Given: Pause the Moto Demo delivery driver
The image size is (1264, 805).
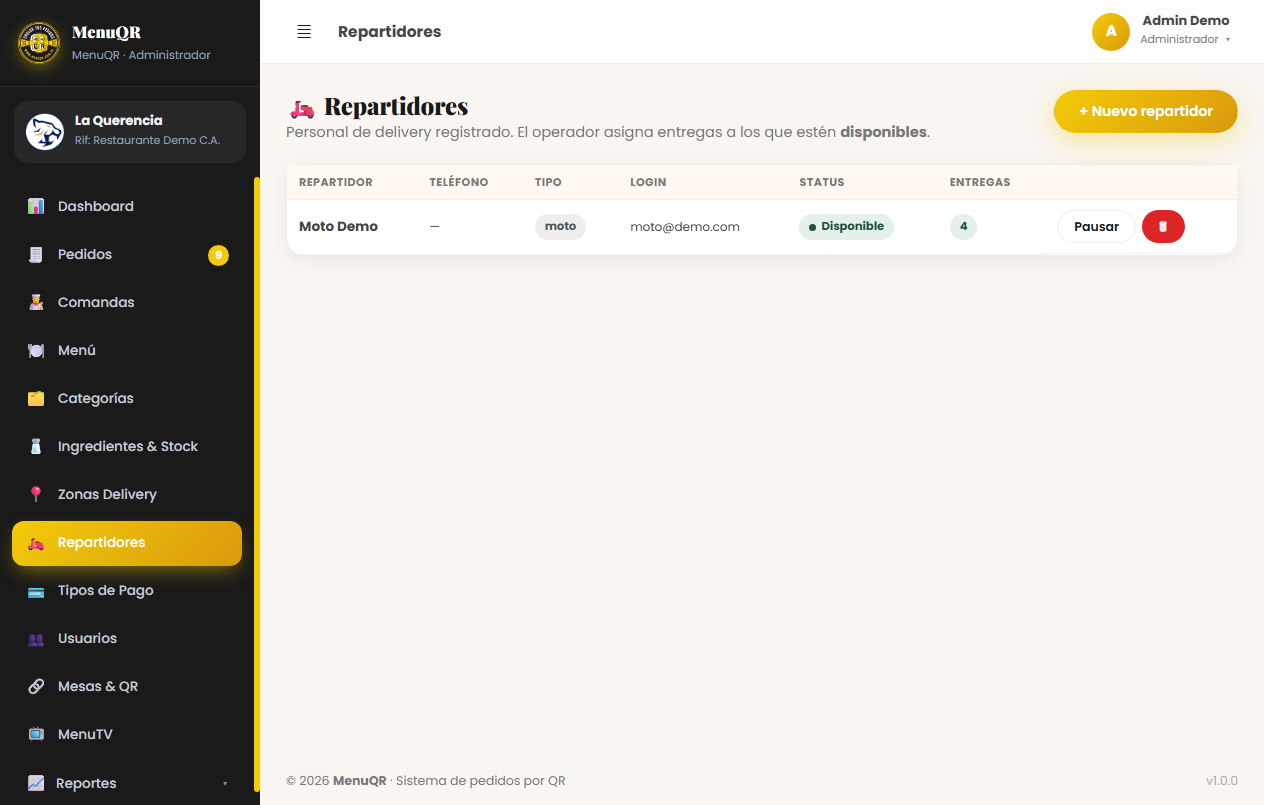Looking at the screenshot, I should coord(1096,227).
